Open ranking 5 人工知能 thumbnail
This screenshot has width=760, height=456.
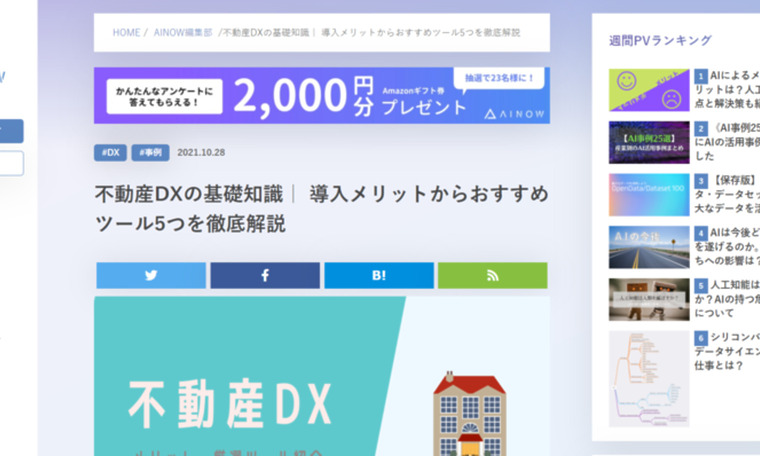(x=649, y=299)
